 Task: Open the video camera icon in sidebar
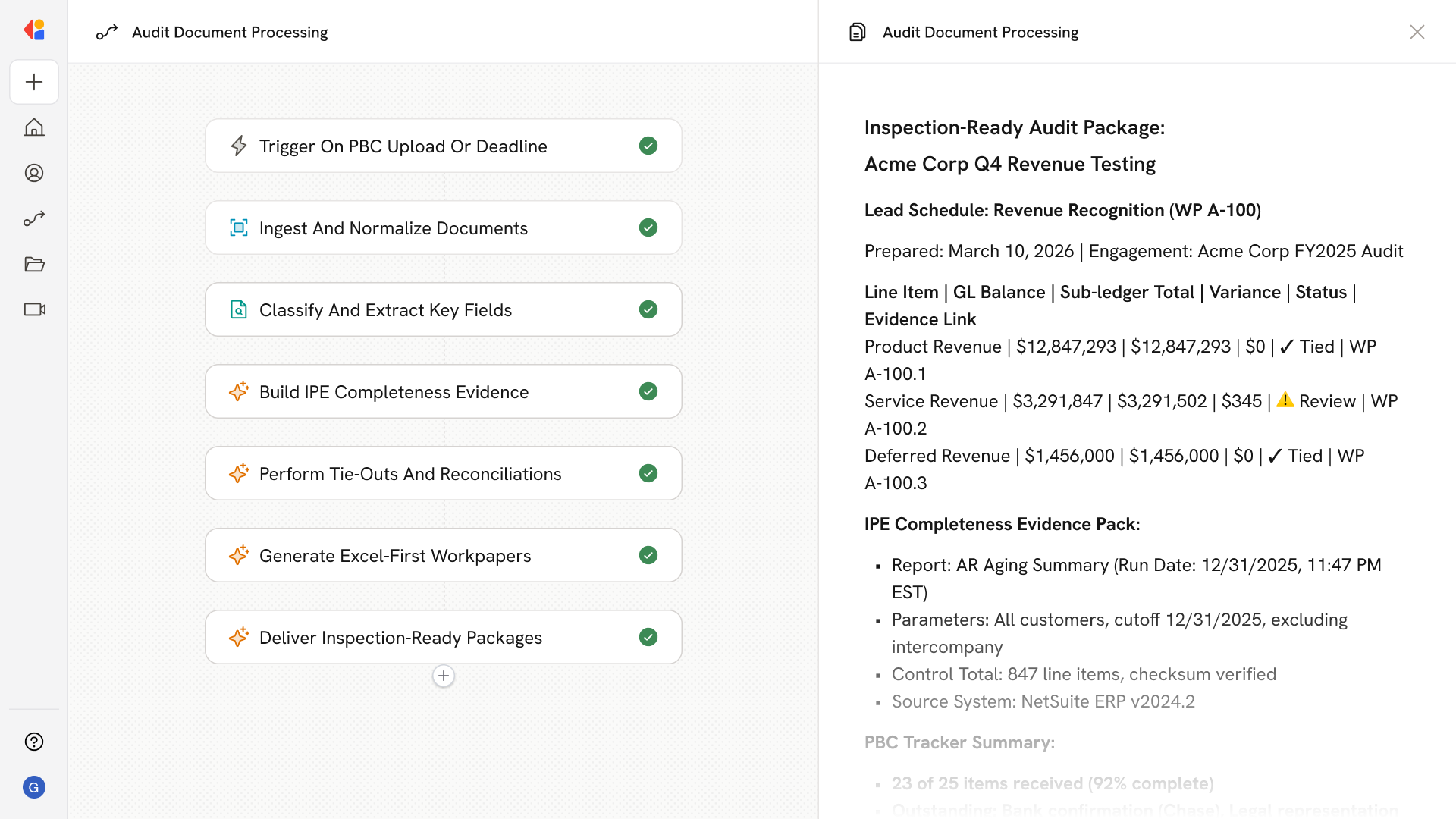pos(34,309)
